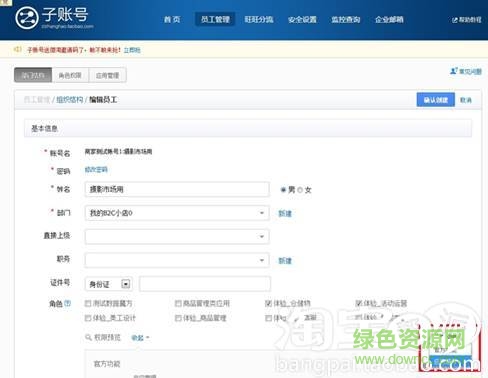Click the 帮助教程 external link icon
The height and width of the screenshot is (378, 488).
[x=454, y=20]
